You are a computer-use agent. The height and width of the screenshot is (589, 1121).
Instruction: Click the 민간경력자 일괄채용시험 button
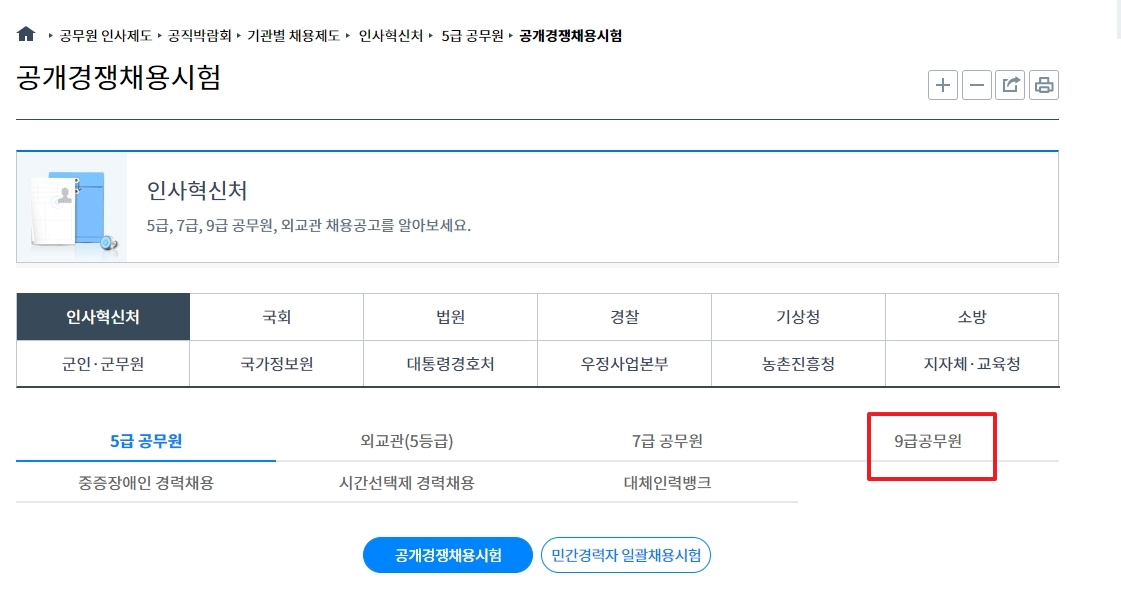pyautogui.click(x=626, y=554)
